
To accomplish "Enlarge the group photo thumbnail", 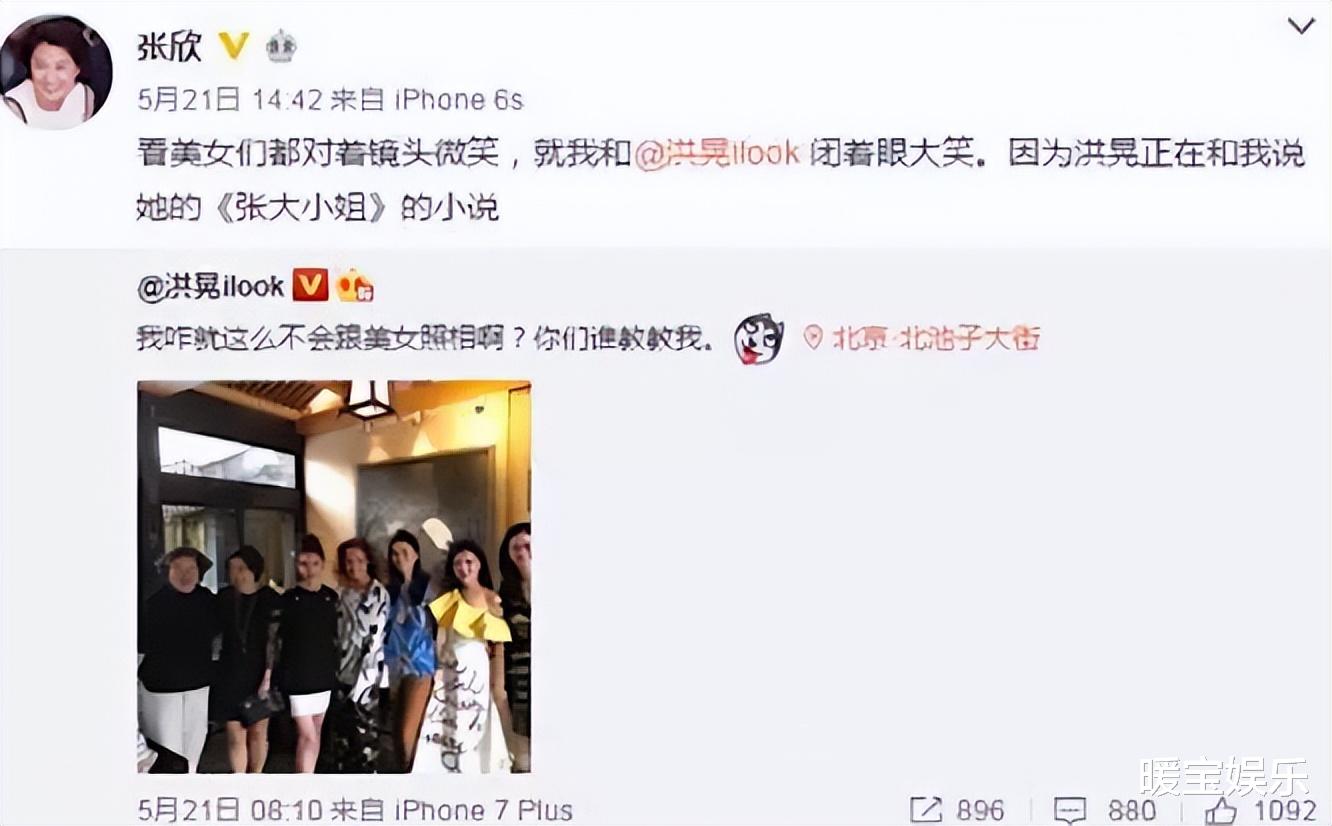I will click(334, 576).
